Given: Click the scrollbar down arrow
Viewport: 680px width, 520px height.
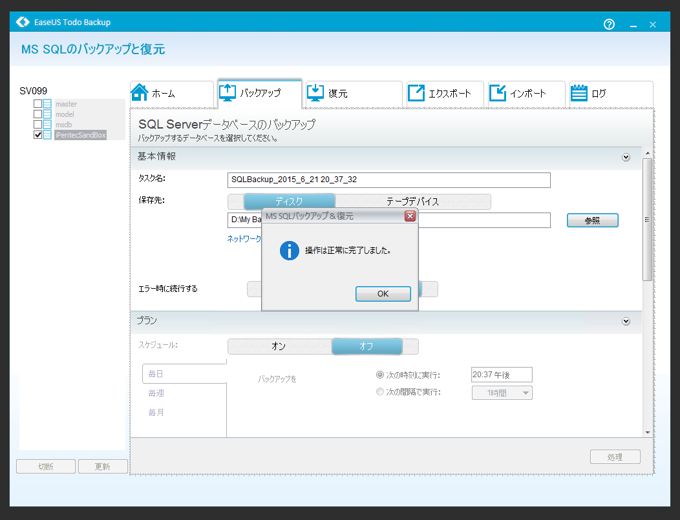Looking at the screenshot, I should click(x=647, y=432).
